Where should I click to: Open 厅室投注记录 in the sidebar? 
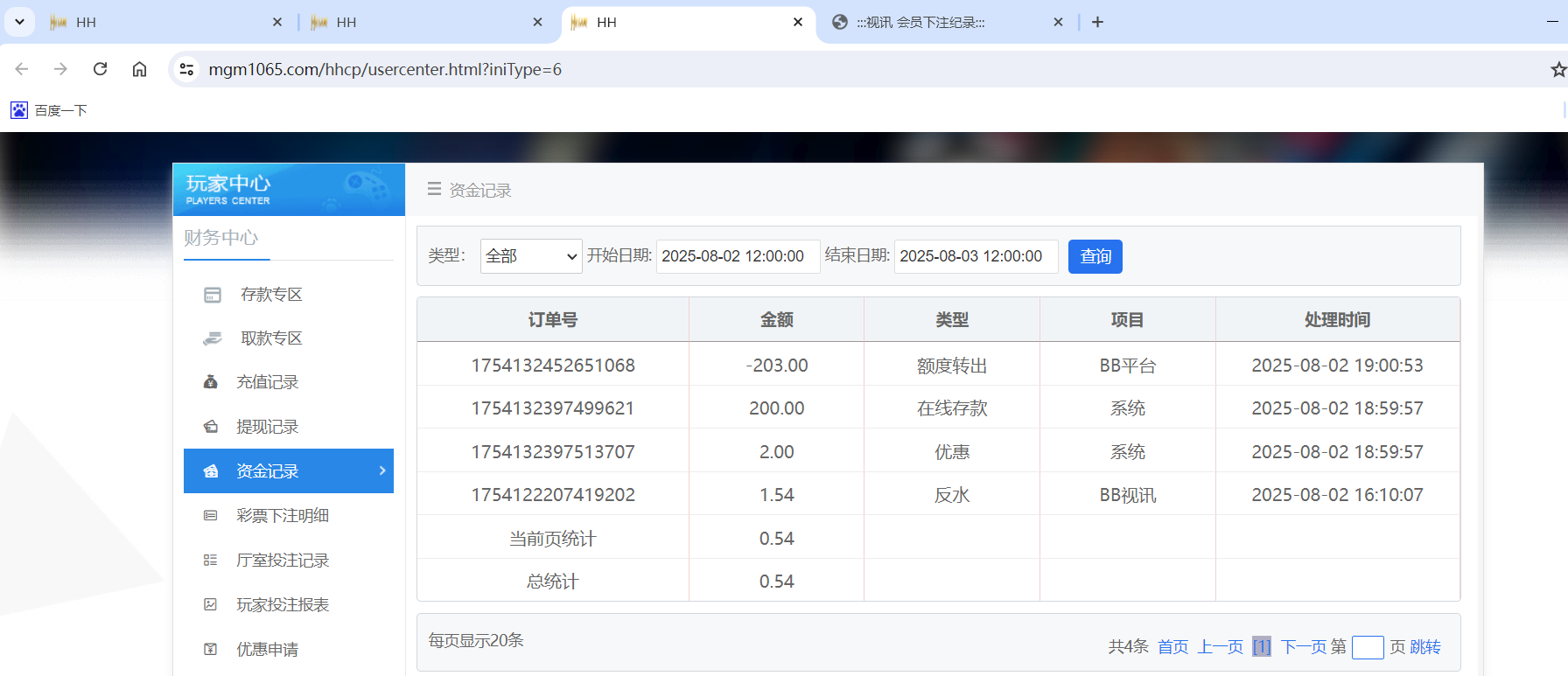click(x=282, y=561)
